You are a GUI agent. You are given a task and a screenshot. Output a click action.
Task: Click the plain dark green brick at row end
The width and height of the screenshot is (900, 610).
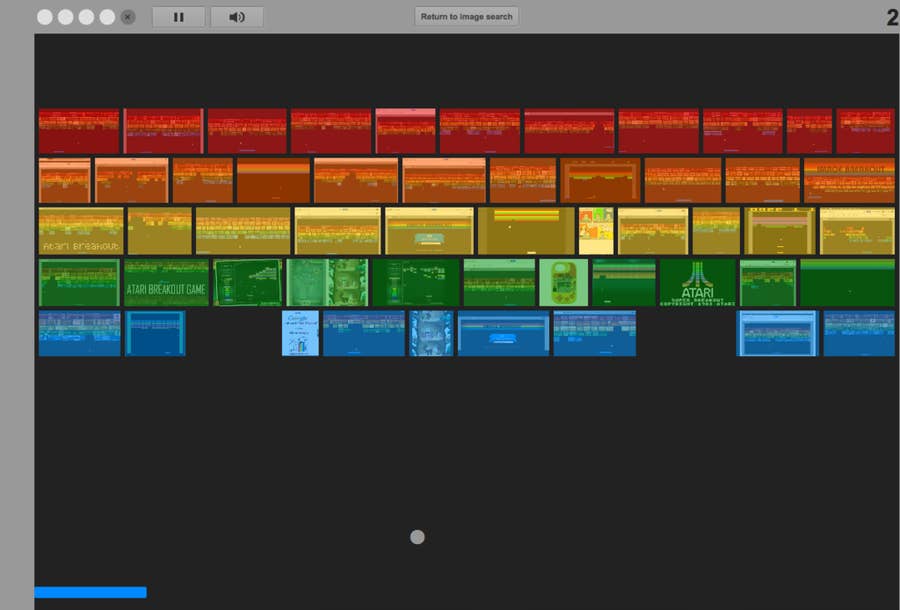[x=847, y=283]
